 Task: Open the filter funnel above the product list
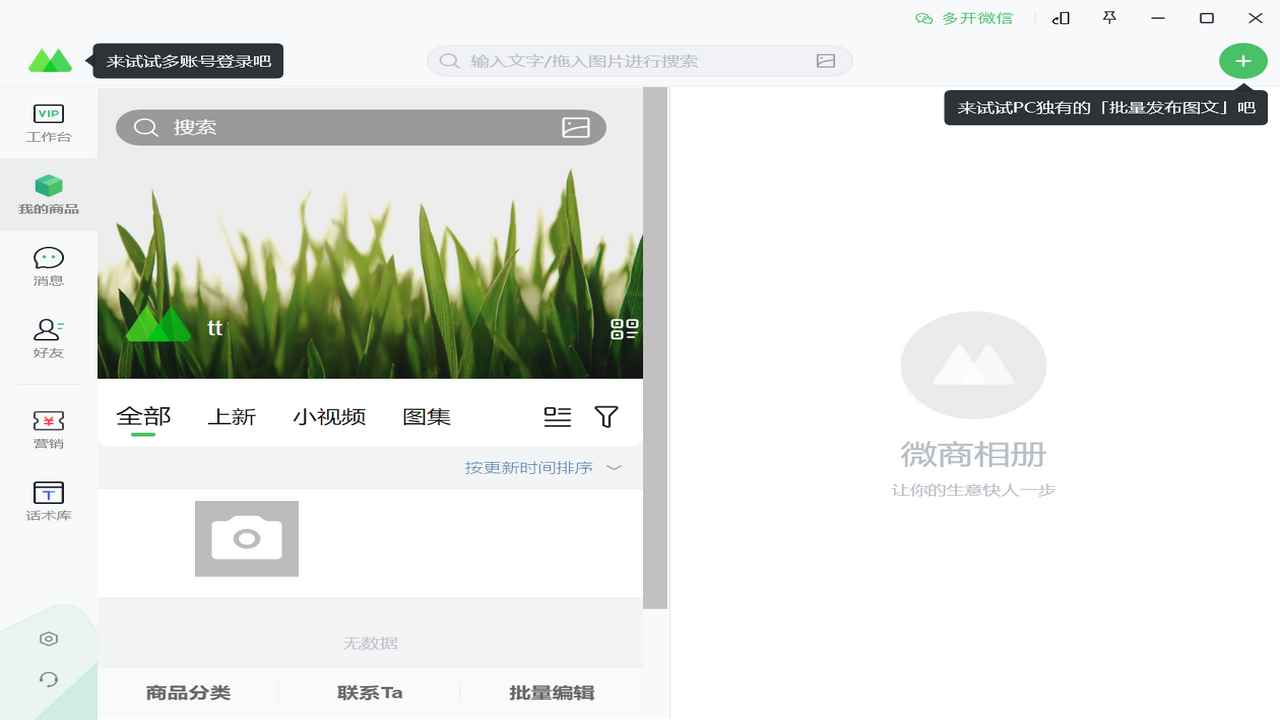tap(606, 416)
